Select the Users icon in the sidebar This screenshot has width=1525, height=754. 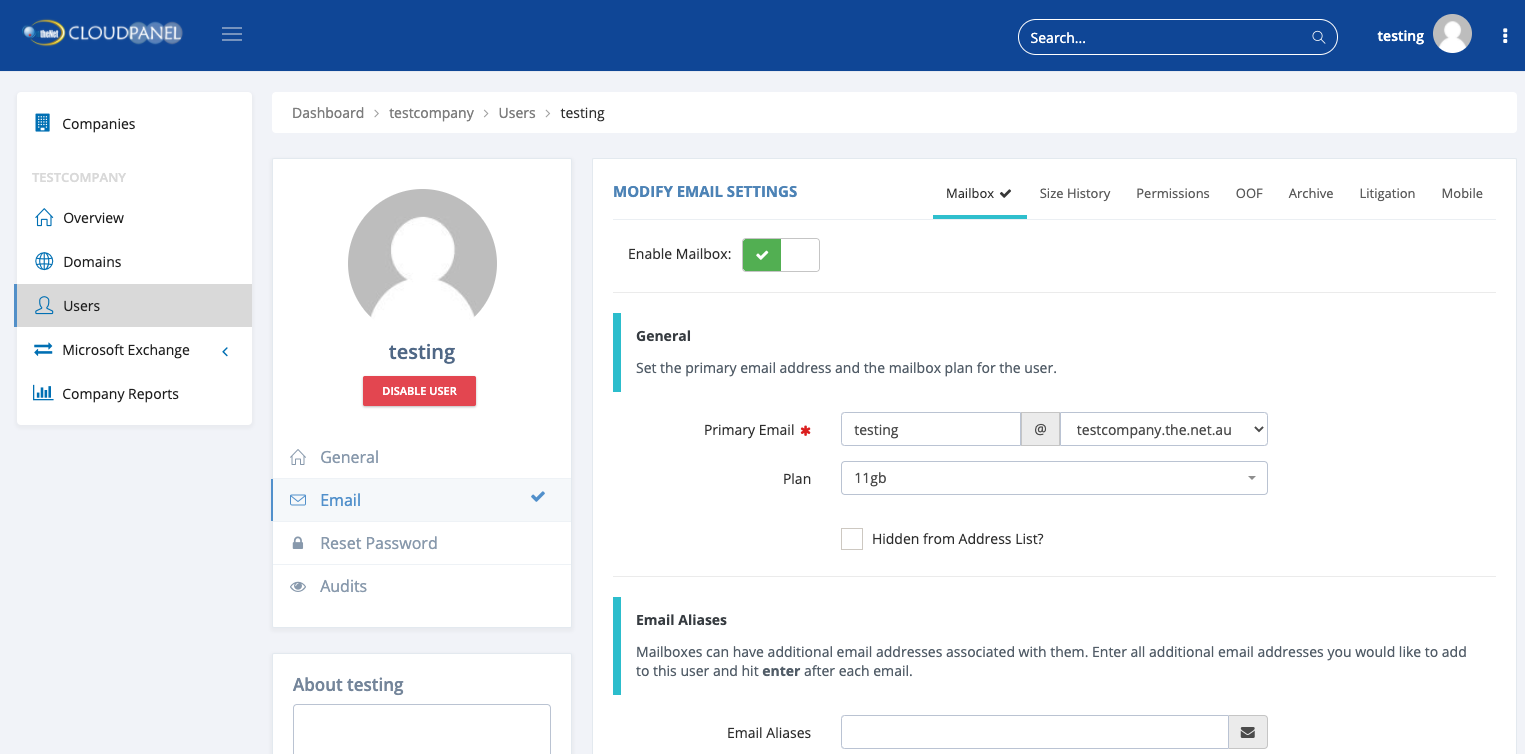tap(44, 305)
